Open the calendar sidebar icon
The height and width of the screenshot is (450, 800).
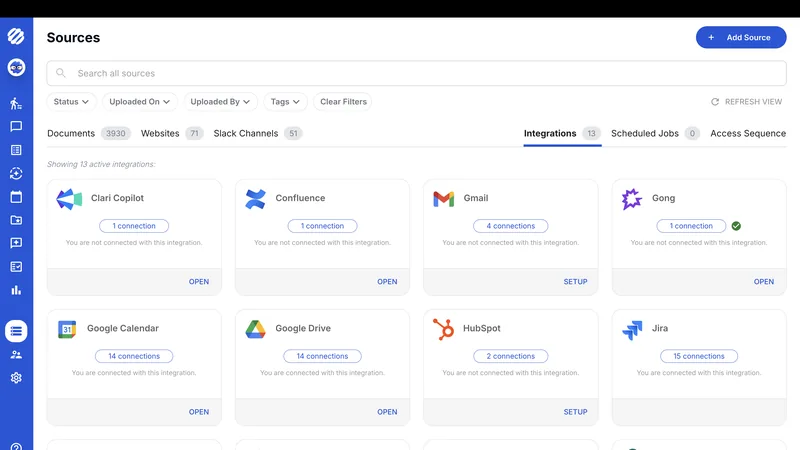coord(16,197)
